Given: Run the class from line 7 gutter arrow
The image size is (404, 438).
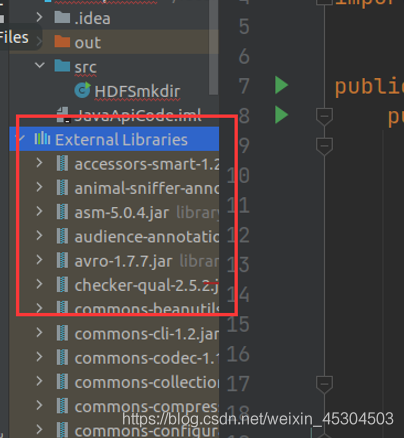Looking at the screenshot, I should [281, 85].
